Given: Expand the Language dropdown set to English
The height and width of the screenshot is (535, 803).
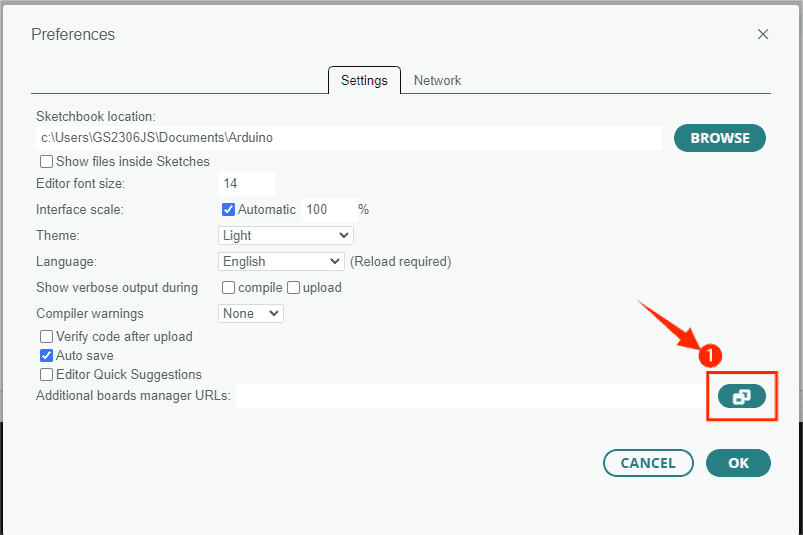Looking at the screenshot, I should coord(281,261).
